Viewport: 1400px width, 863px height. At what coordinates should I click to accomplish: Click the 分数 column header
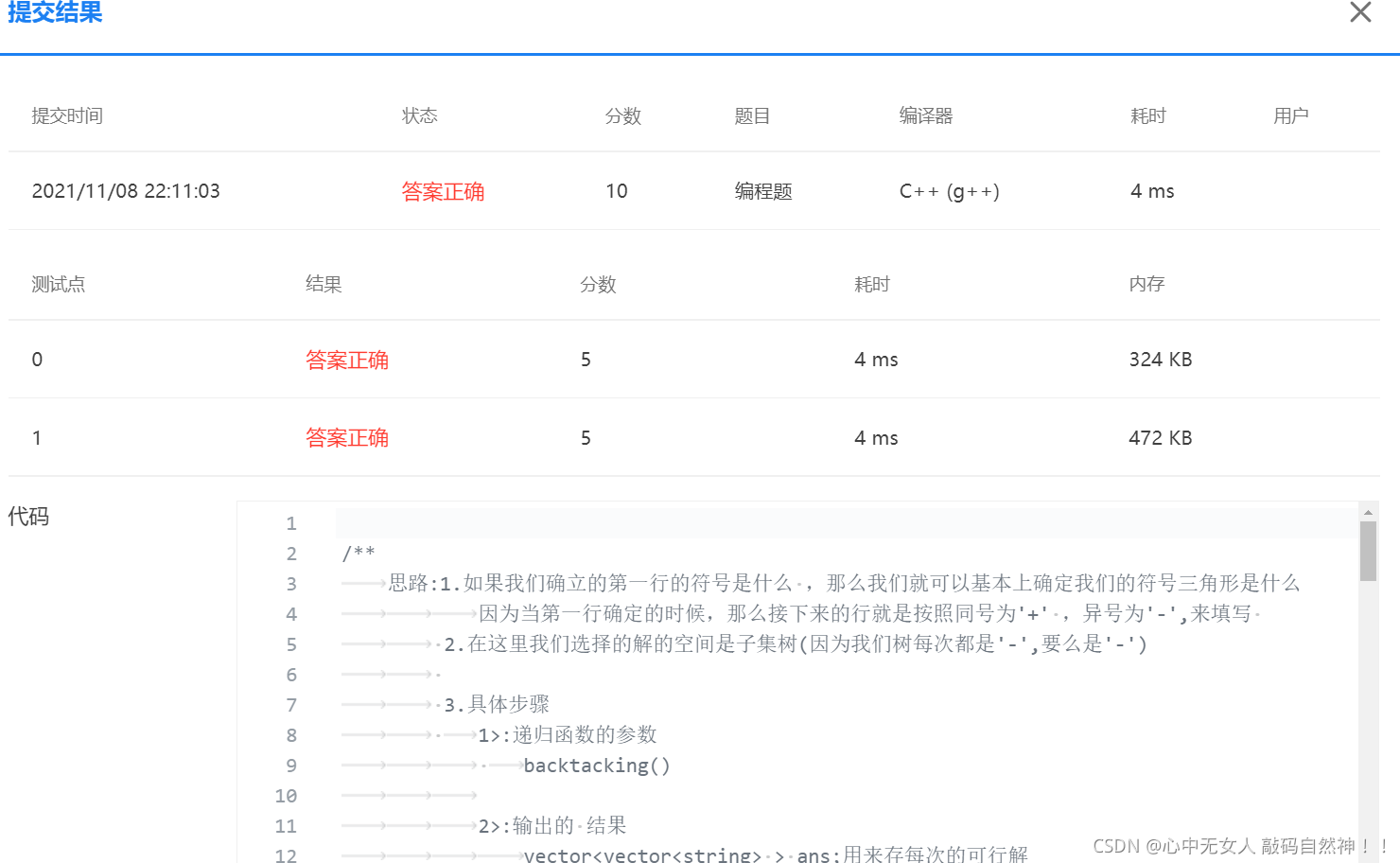[x=622, y=115]
